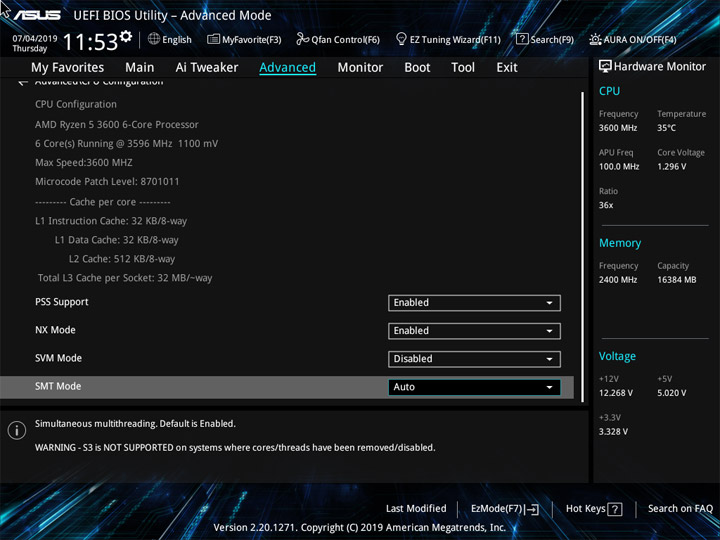
Task: Click the globe language icon
Action: click(x=154, y=39)
